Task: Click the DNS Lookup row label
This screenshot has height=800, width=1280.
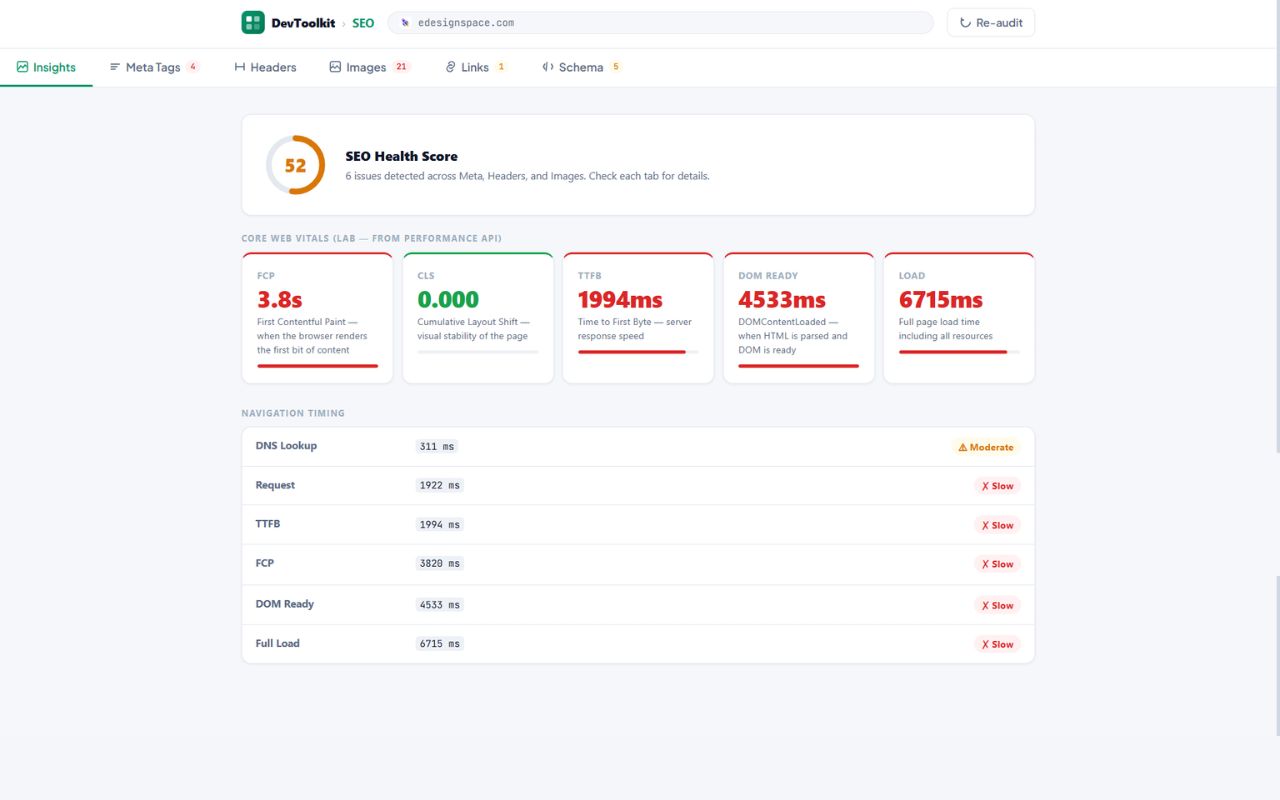Action: point(286,446)
